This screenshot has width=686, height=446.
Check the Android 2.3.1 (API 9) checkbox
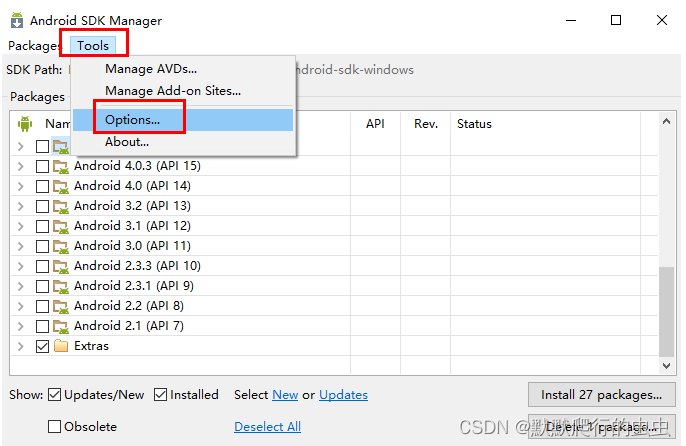coord(42,286)
